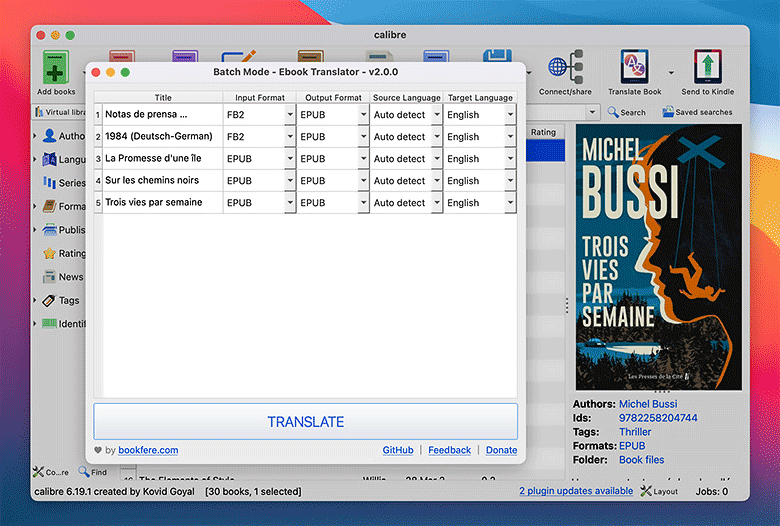Select the title cell La Promesse d'une île
This screenshot has height=526, width=780.
(x=163, y=158)
